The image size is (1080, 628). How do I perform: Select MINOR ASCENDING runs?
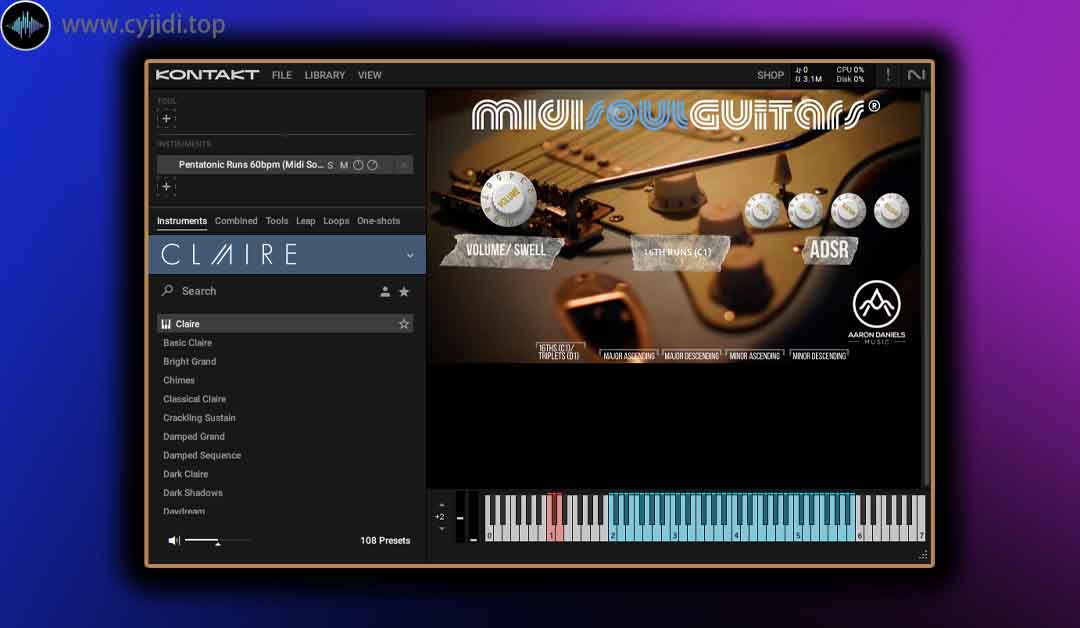tap(755, 355)
